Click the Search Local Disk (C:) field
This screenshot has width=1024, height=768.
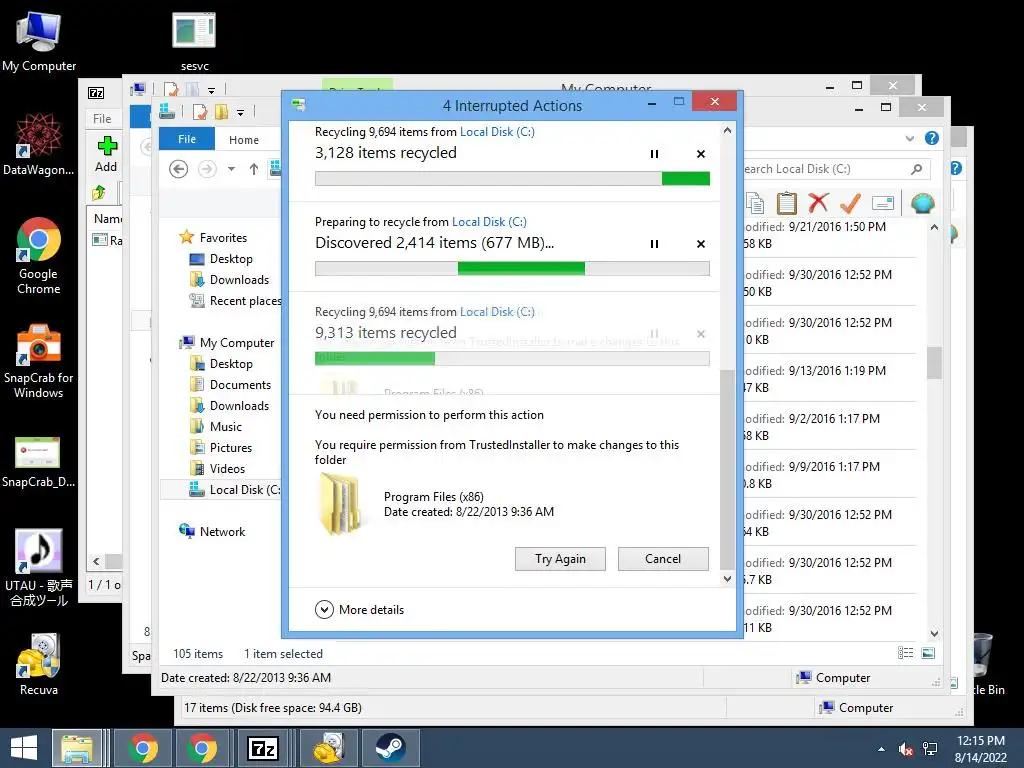[836, 169]
